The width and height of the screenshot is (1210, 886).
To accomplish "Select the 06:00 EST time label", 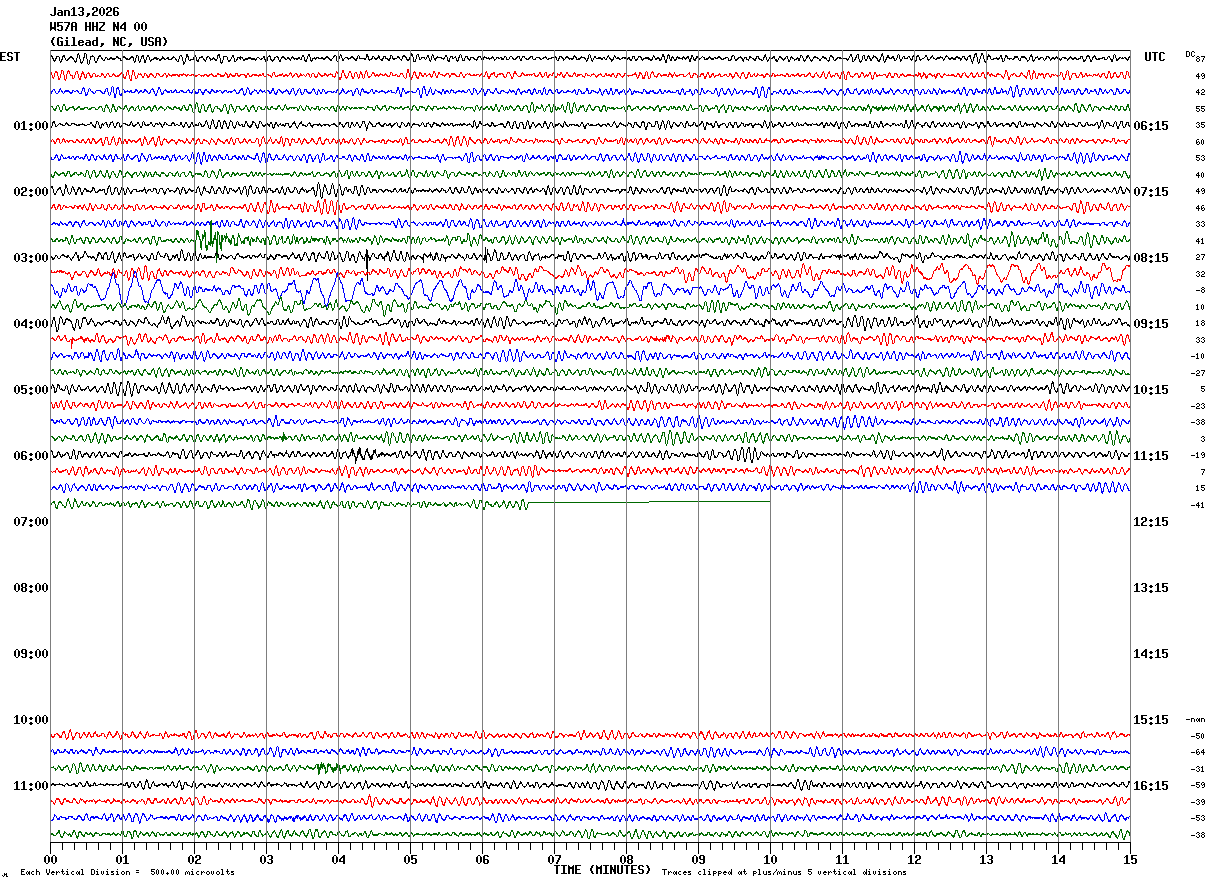I will tap(31, 456).
